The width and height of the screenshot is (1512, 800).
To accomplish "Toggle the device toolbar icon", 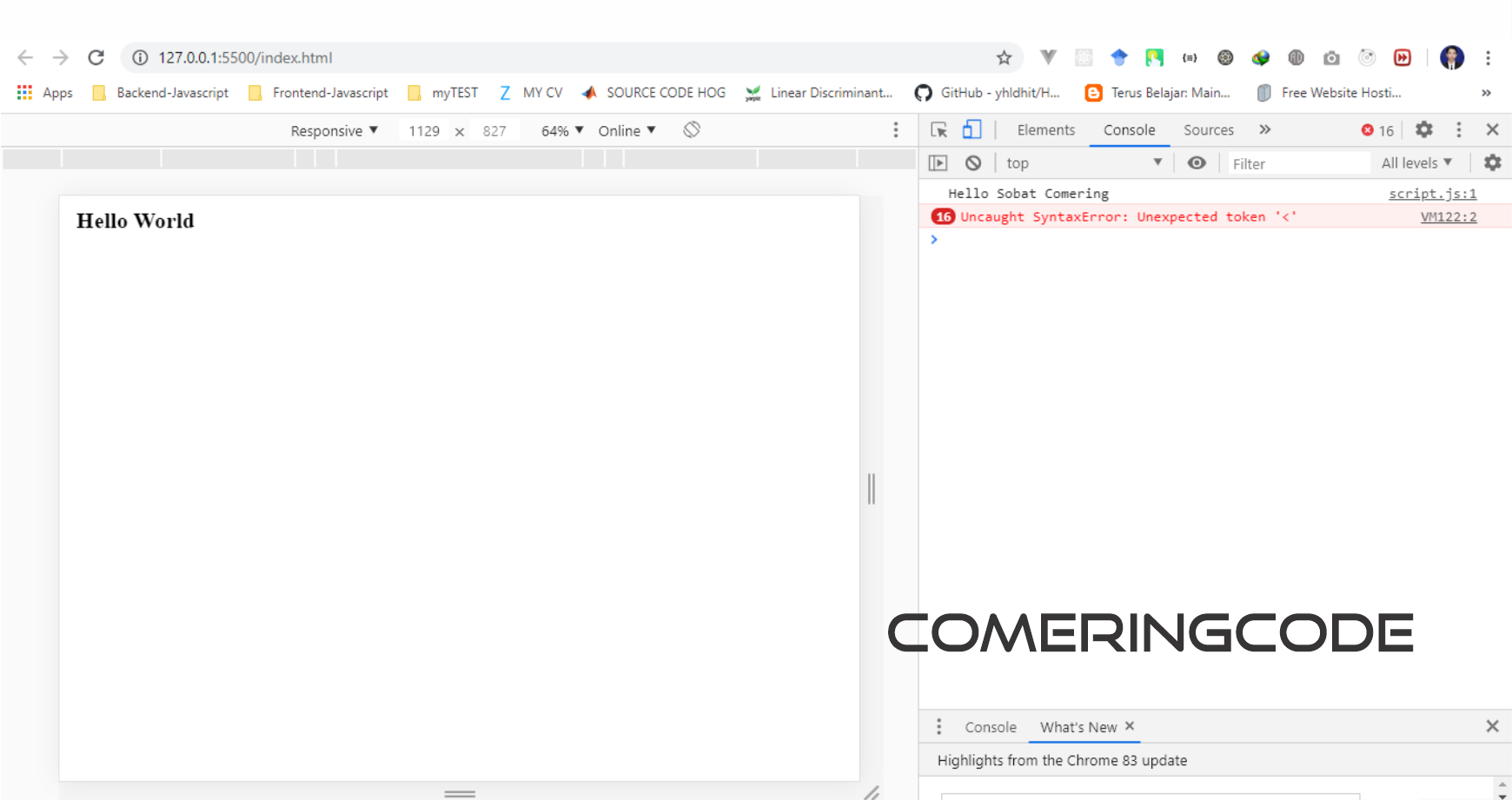I will [x=972, y=129].
